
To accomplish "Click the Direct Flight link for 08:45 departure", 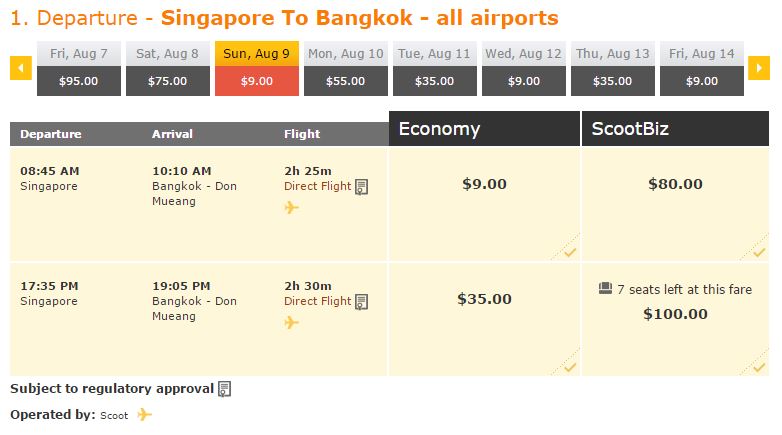I will coord(318,186).
